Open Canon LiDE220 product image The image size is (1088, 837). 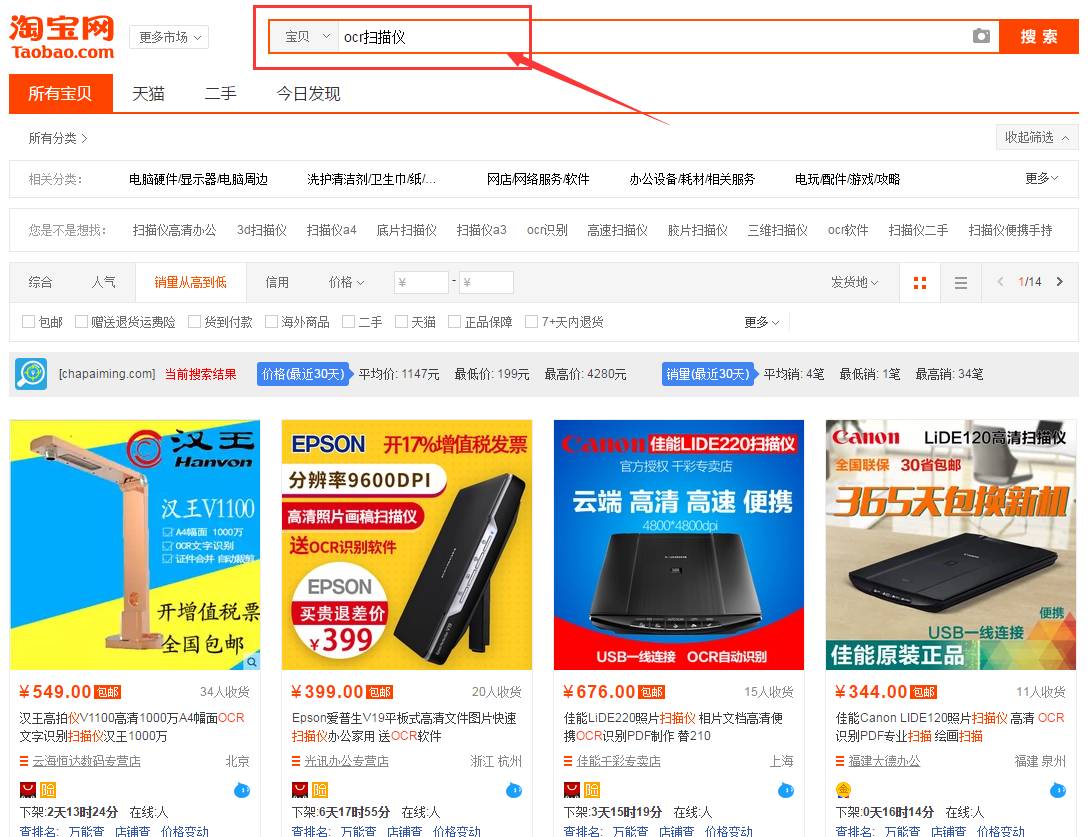679,545
